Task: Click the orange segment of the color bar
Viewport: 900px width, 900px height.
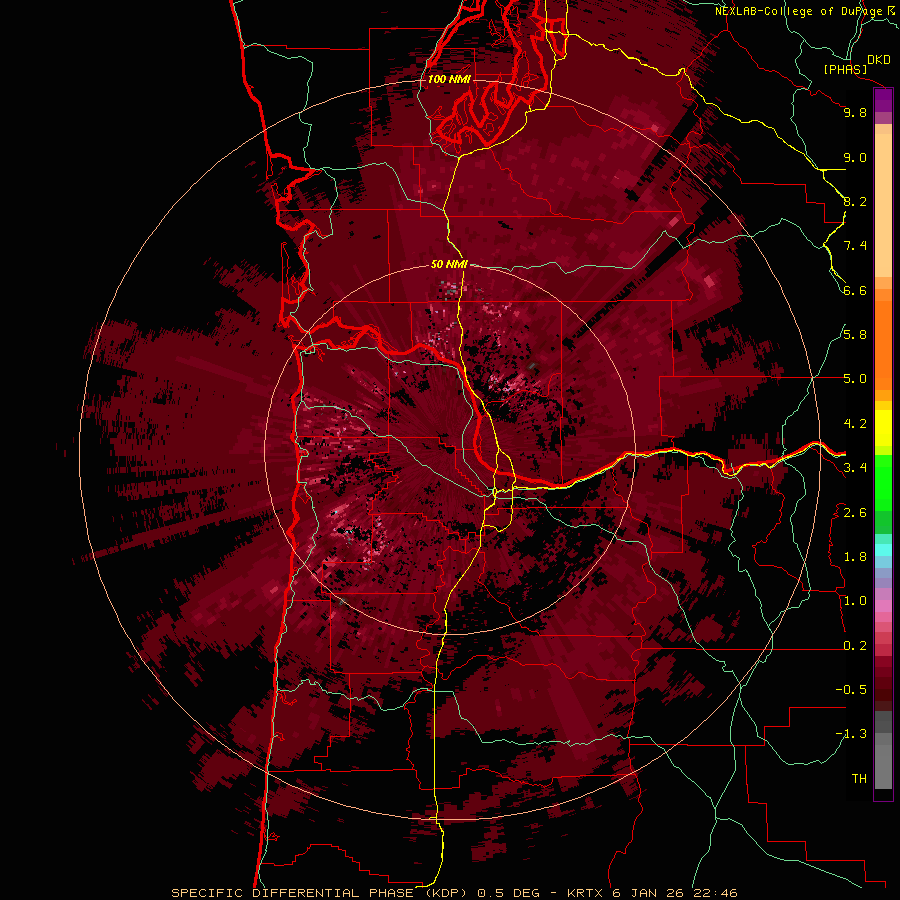Action: [x=883, y=344]
